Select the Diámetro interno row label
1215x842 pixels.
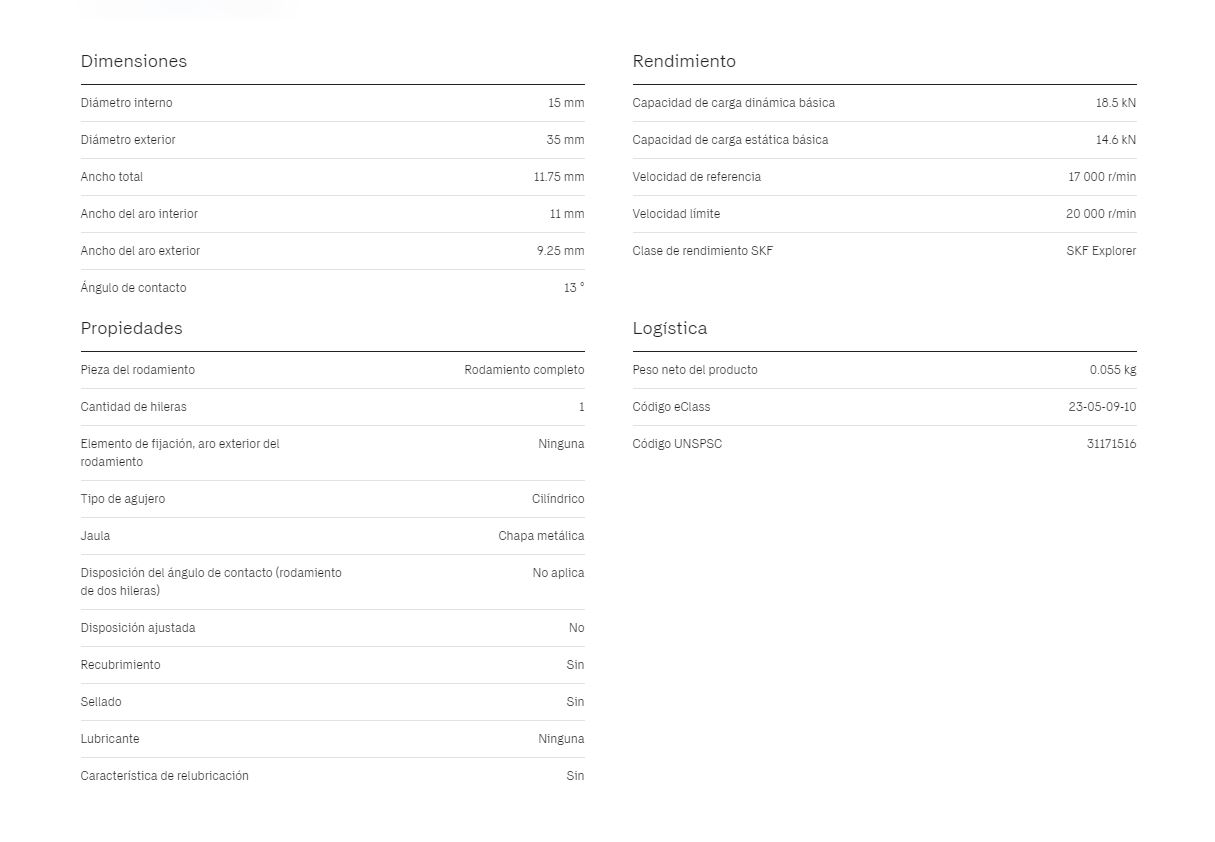click(x=126, y=103)
